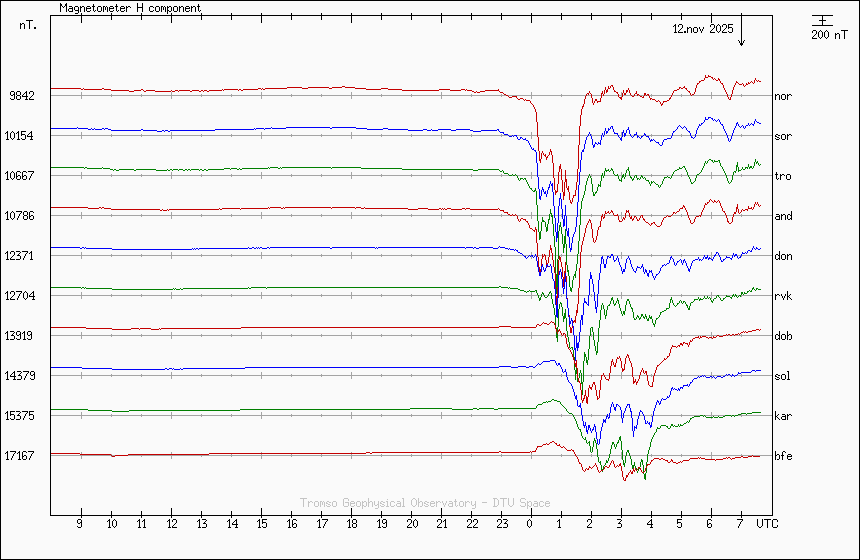
Task: Click the 17167 baseline value
Action: coord(21,456)
